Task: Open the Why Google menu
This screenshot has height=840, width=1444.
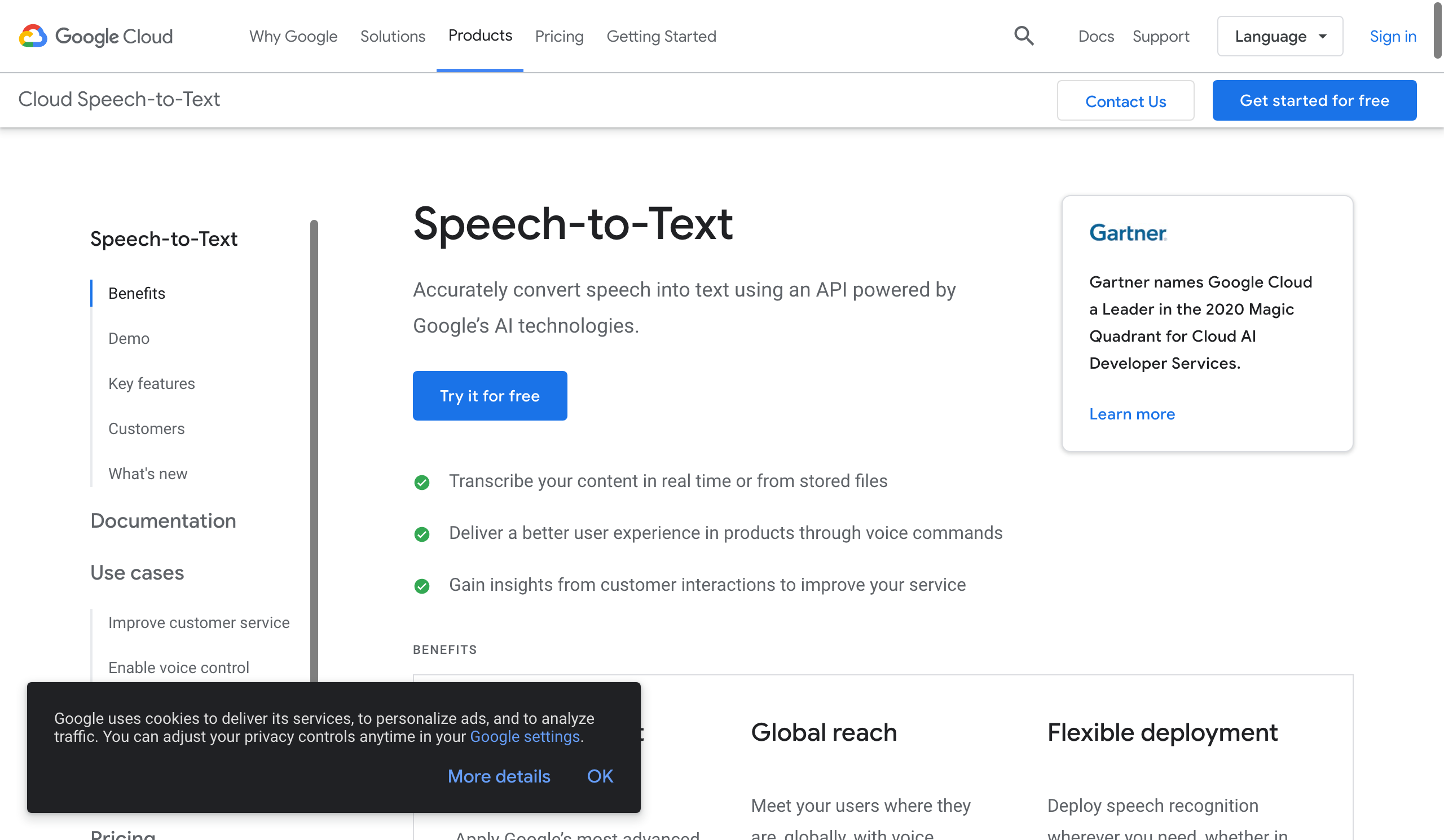Action: tap(293, 36)
